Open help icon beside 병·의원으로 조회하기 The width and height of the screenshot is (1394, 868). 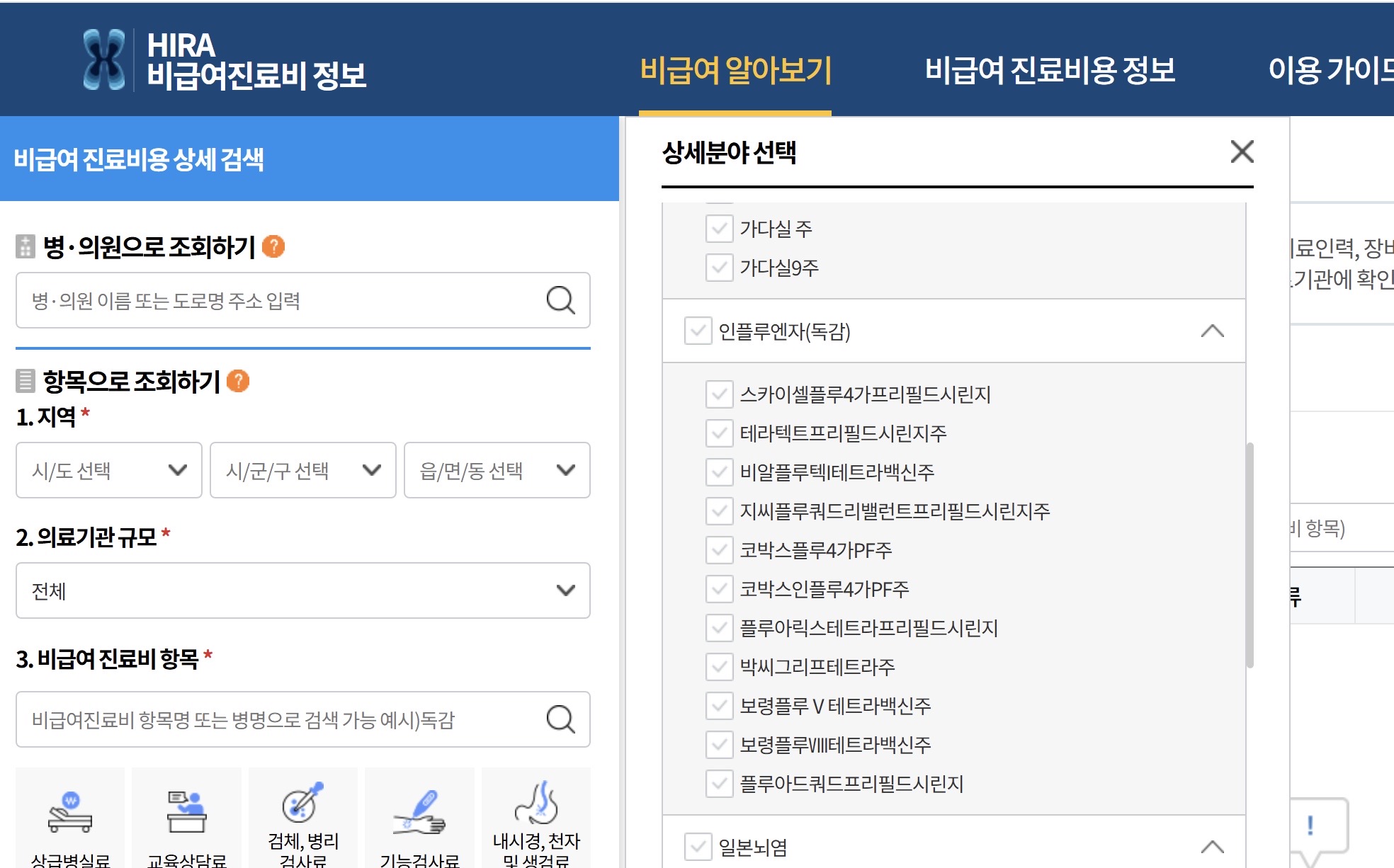273,246
